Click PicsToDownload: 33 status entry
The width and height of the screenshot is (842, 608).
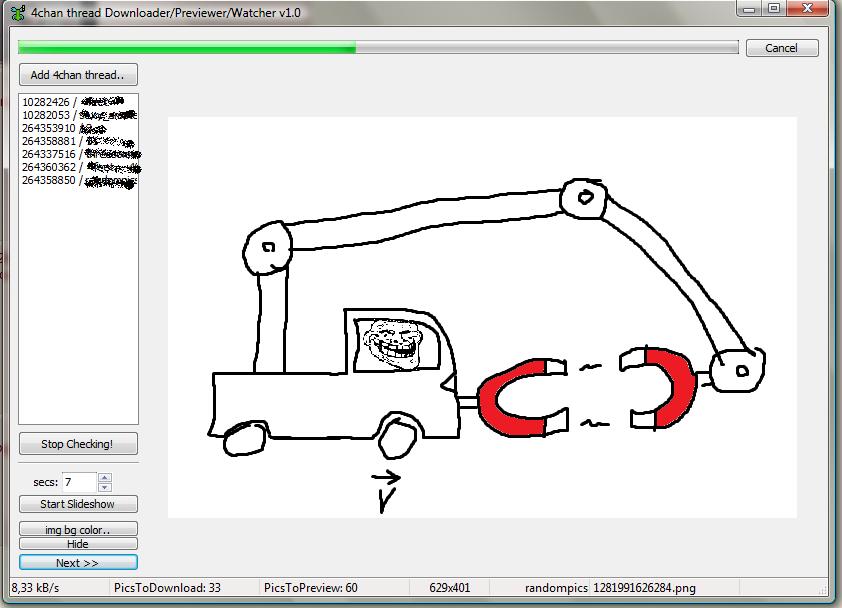[167, 588]
